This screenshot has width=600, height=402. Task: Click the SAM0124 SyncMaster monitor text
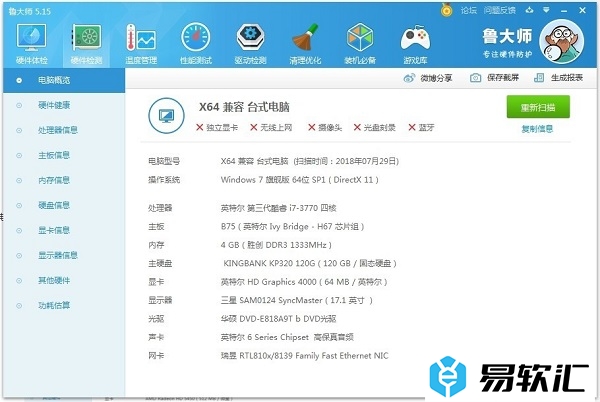click(x=297, y=300)
